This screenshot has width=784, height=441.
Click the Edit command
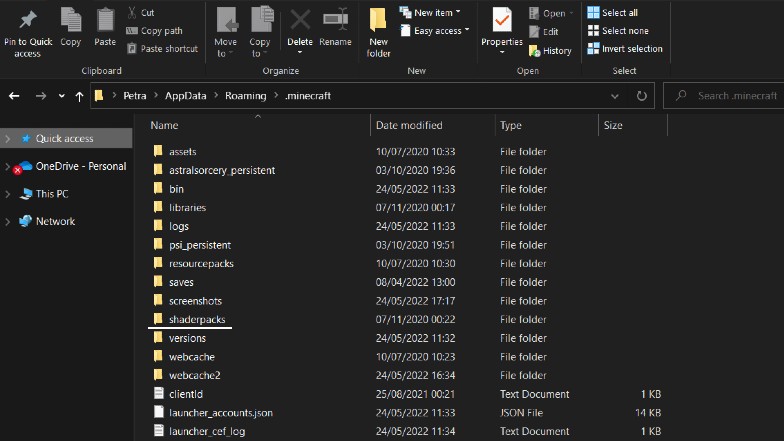click(544, 32)
